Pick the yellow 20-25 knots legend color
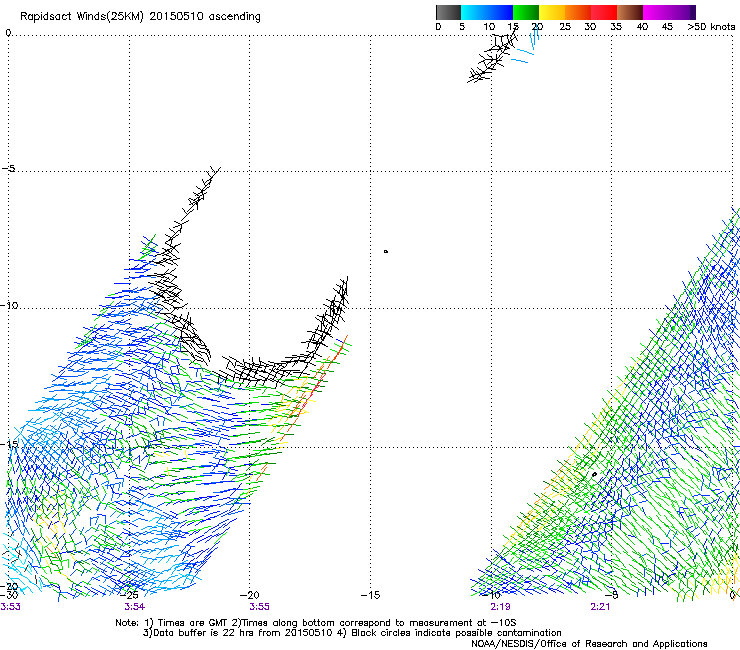This screenshot has width=740, height=650. (552, 12)
